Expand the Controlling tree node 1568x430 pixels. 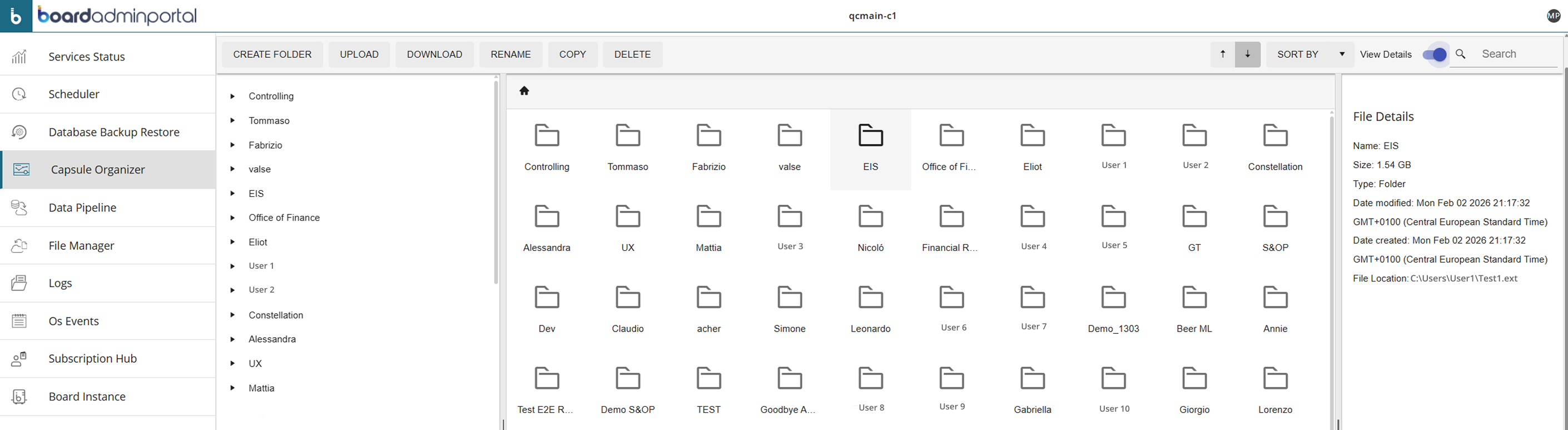[x=232, y=96]
